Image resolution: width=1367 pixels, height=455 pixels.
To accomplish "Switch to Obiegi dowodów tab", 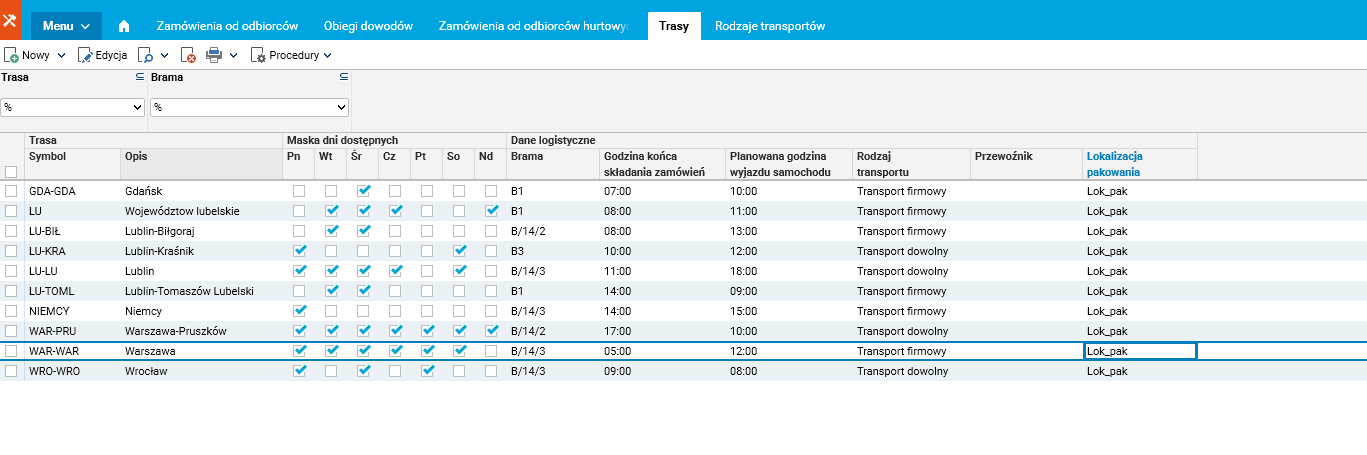I will (x=368, y=26).
